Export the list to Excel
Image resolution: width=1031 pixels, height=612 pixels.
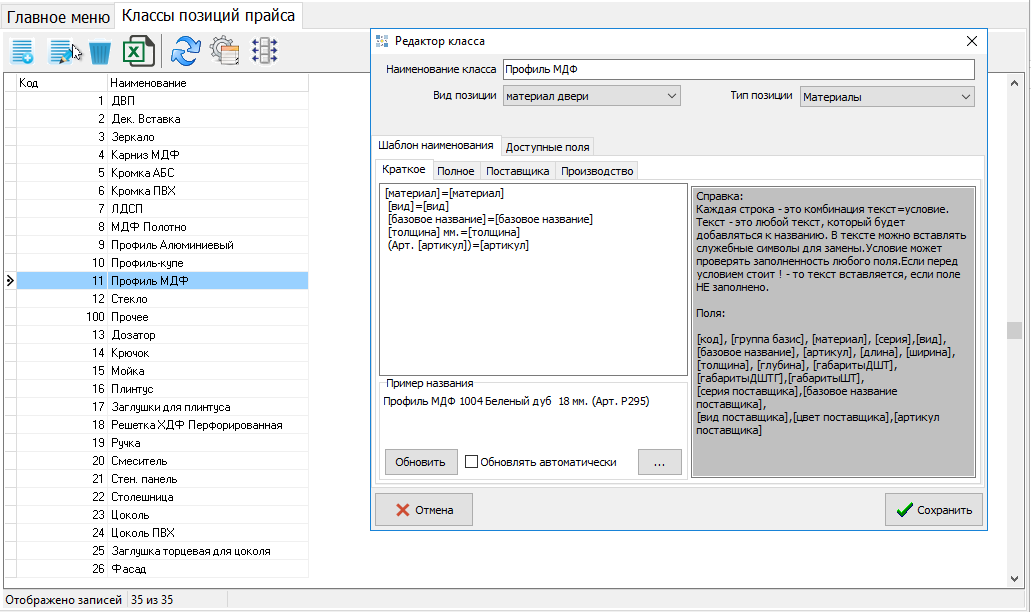[x=137, y=51]
